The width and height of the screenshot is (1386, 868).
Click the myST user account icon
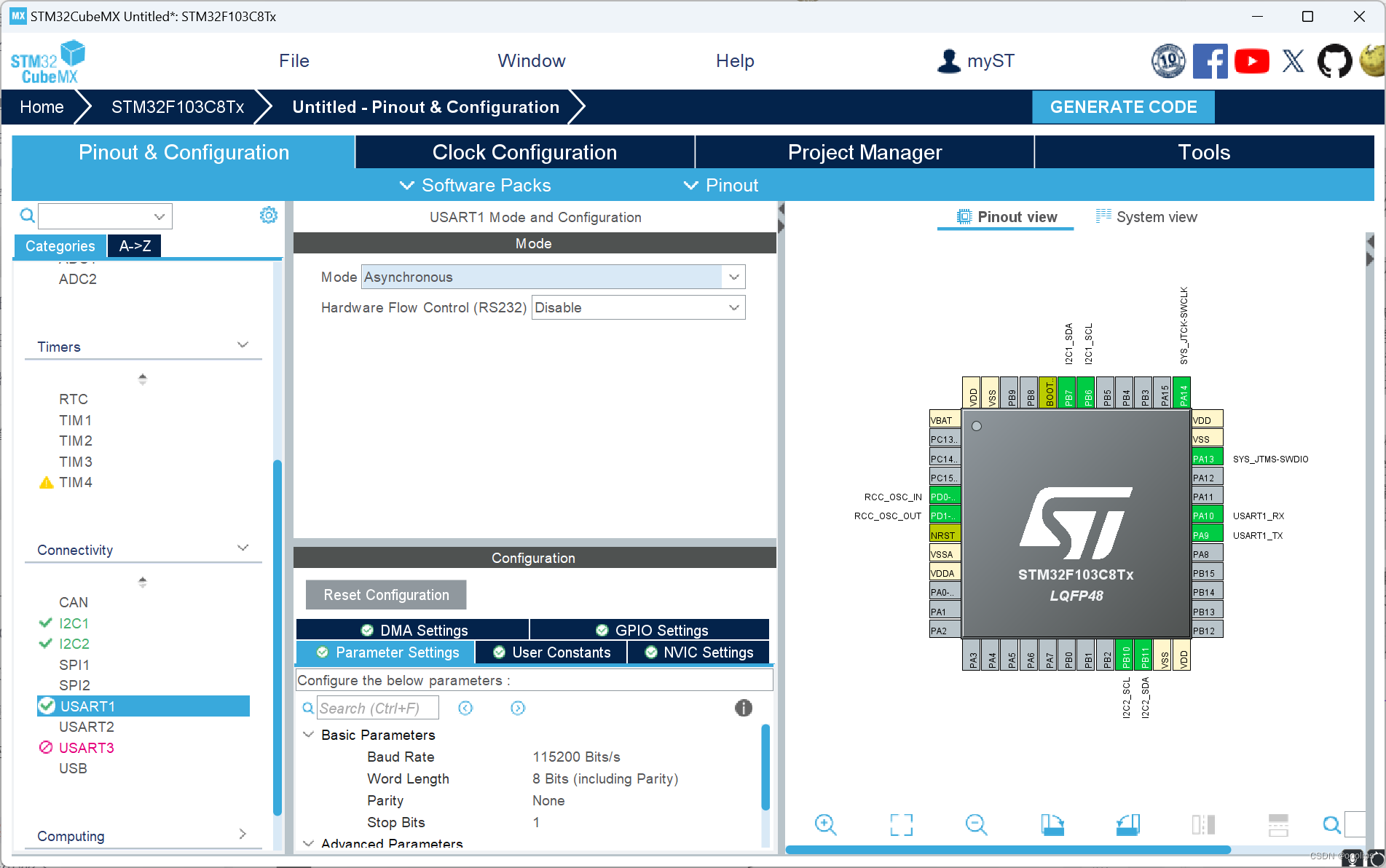pos(949,61)
